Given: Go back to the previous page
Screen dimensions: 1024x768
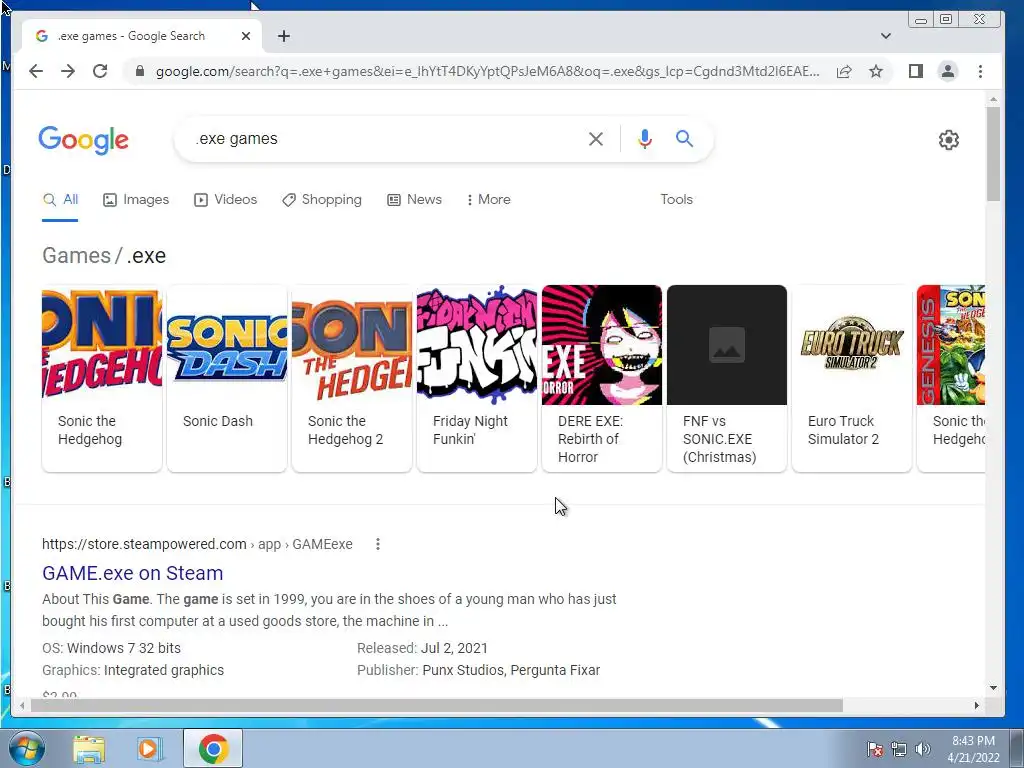Looking at the screenshot, I should coord(36,71).
